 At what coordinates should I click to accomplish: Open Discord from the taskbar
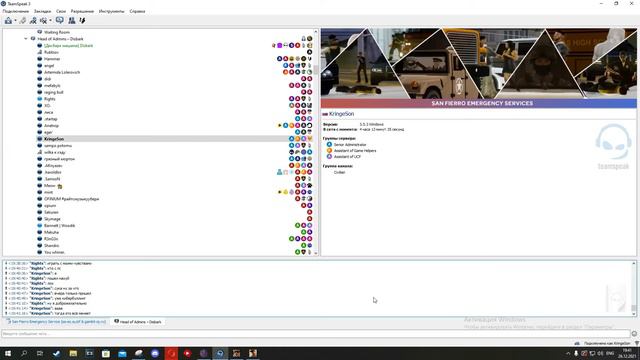(x=155, y=353)
